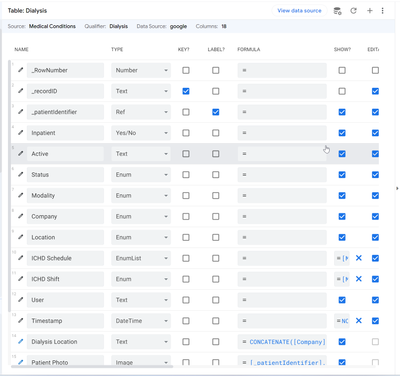Open the ICHD Shift show formula expression

click(x=342, y=279)
